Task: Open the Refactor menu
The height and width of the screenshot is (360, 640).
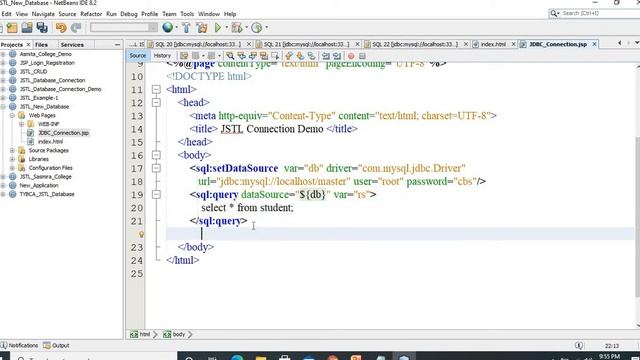Action: pyautogui.click(x=91, y=14)
